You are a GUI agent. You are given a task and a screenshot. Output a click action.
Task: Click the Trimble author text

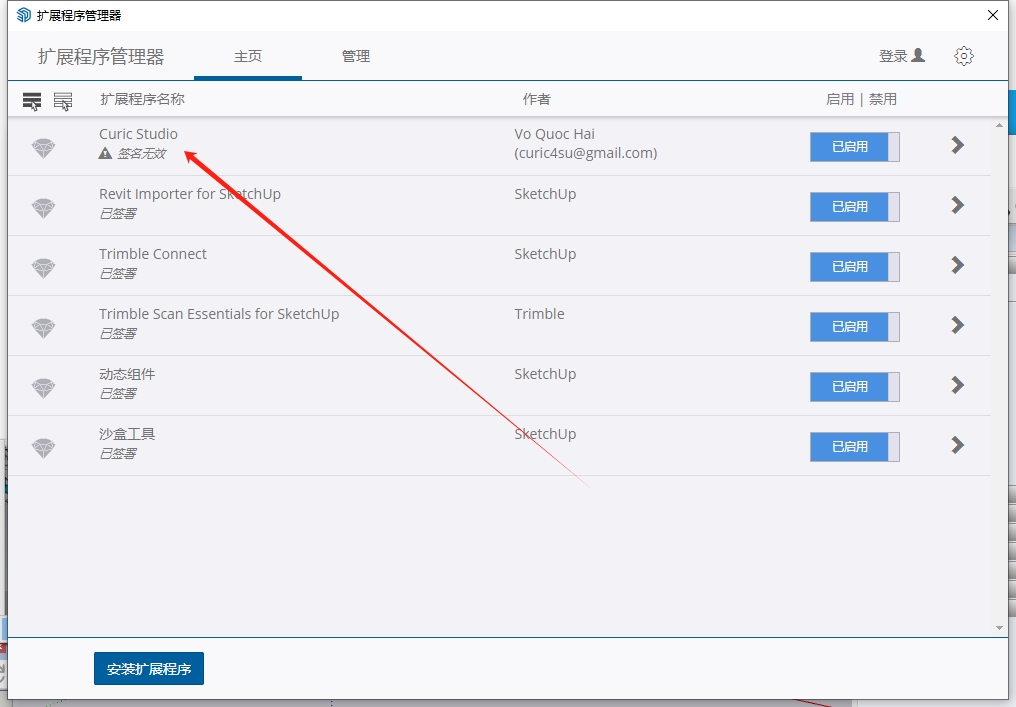(x=539, y=314)
